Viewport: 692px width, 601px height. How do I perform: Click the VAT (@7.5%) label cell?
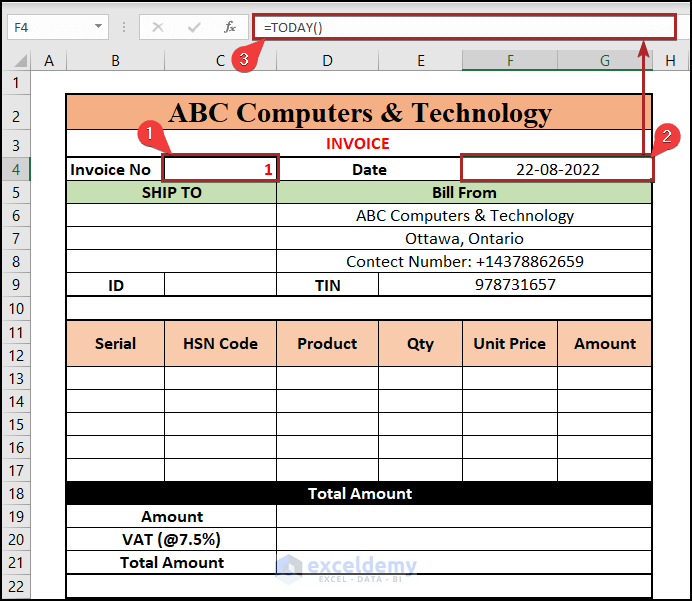click(171, 539)
